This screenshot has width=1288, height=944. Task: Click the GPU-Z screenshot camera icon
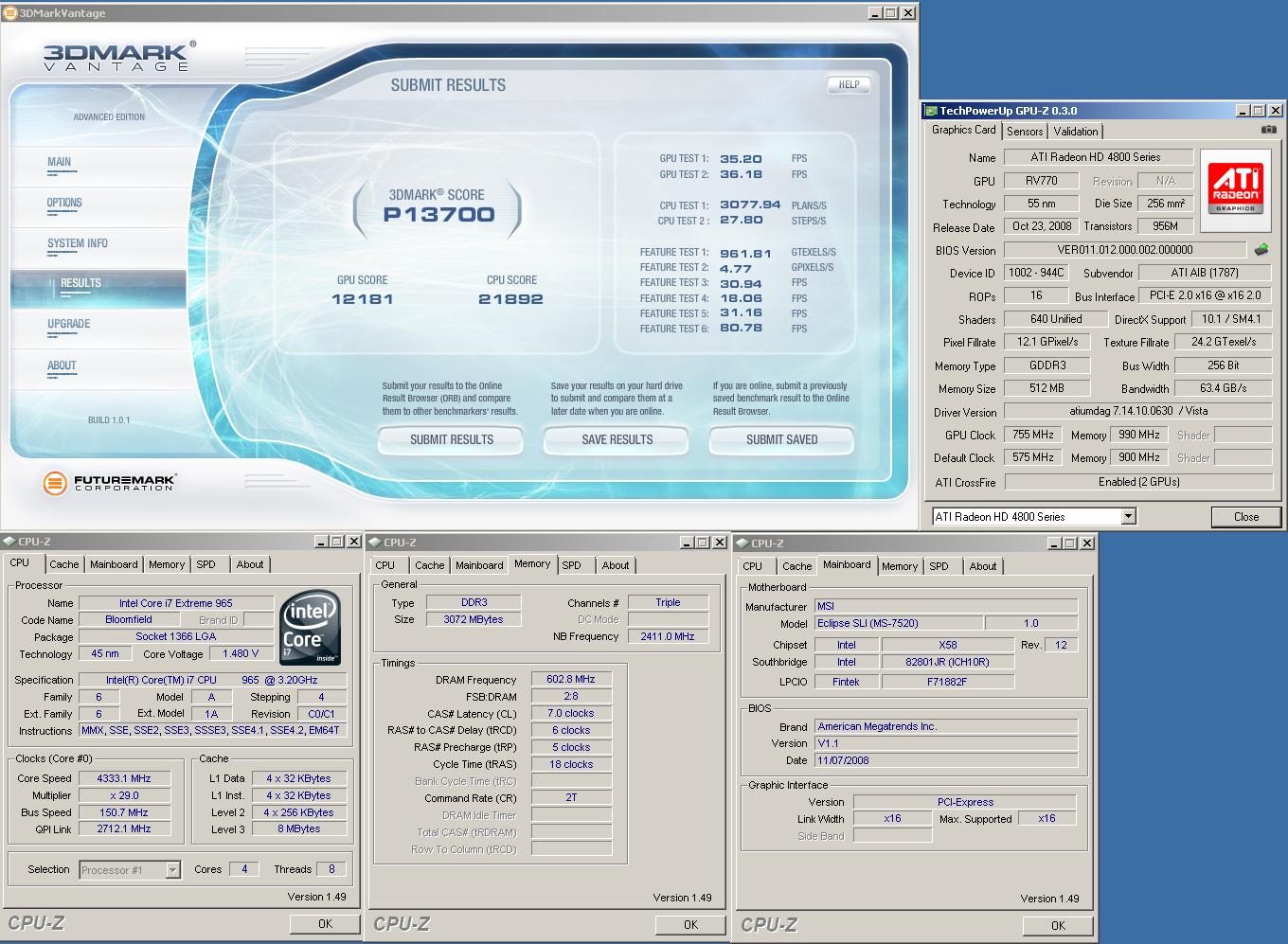(x=1269, y=130)
